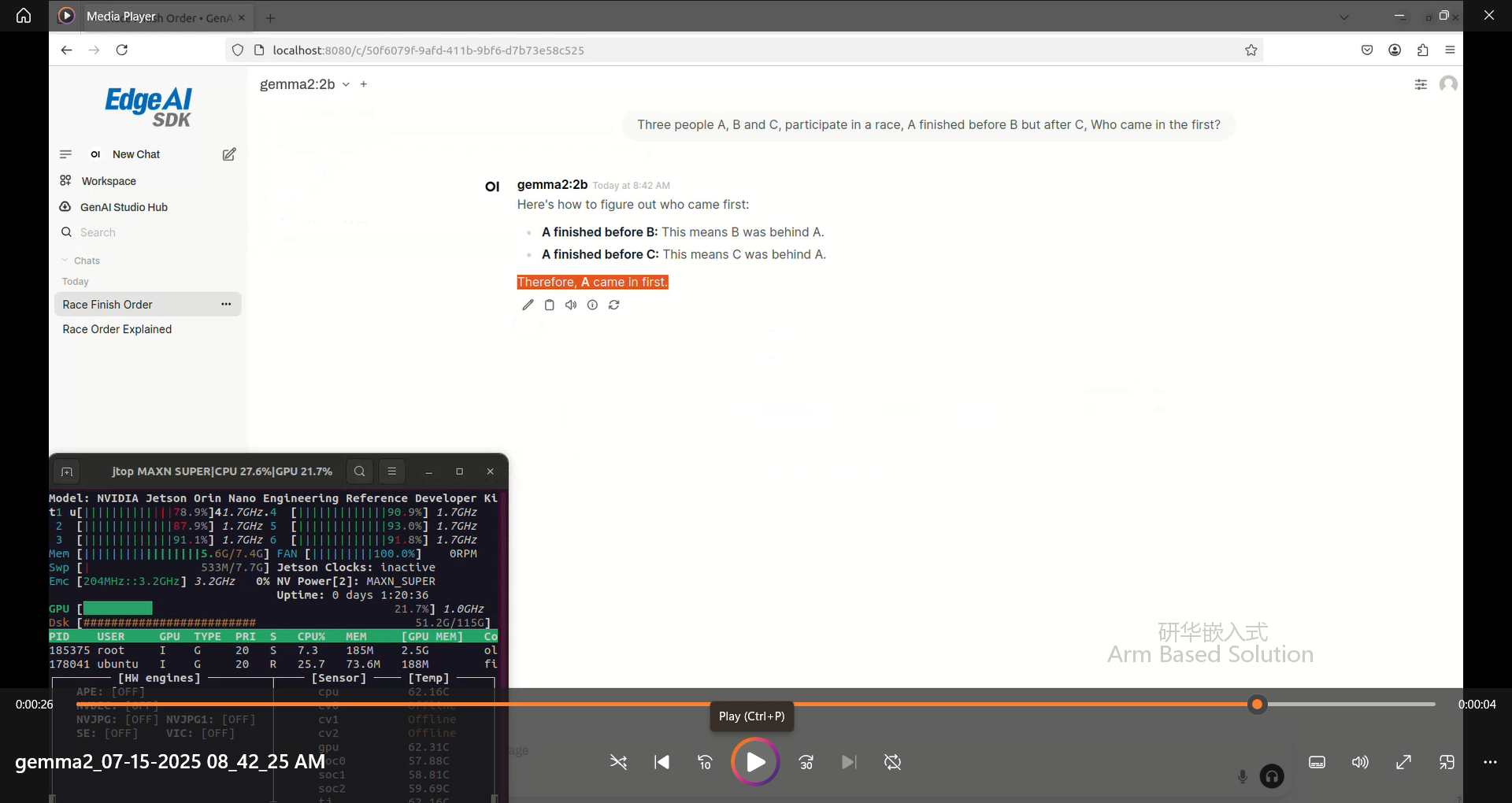Skip to the next track
The width and height of the screenshot is (1512, 803).
(x=849, y=762)
